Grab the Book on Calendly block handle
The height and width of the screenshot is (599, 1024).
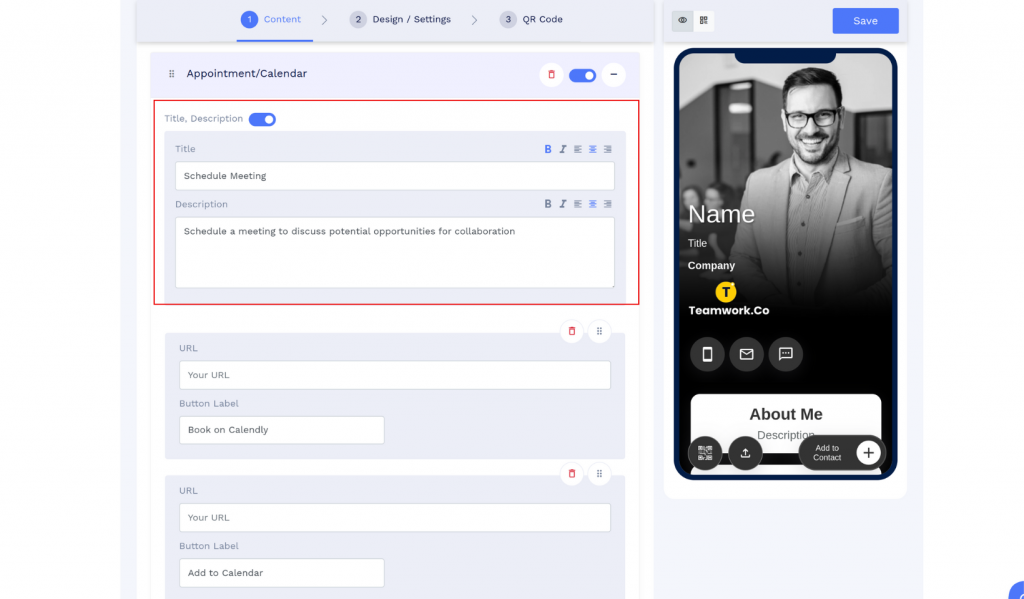point(600,331)
